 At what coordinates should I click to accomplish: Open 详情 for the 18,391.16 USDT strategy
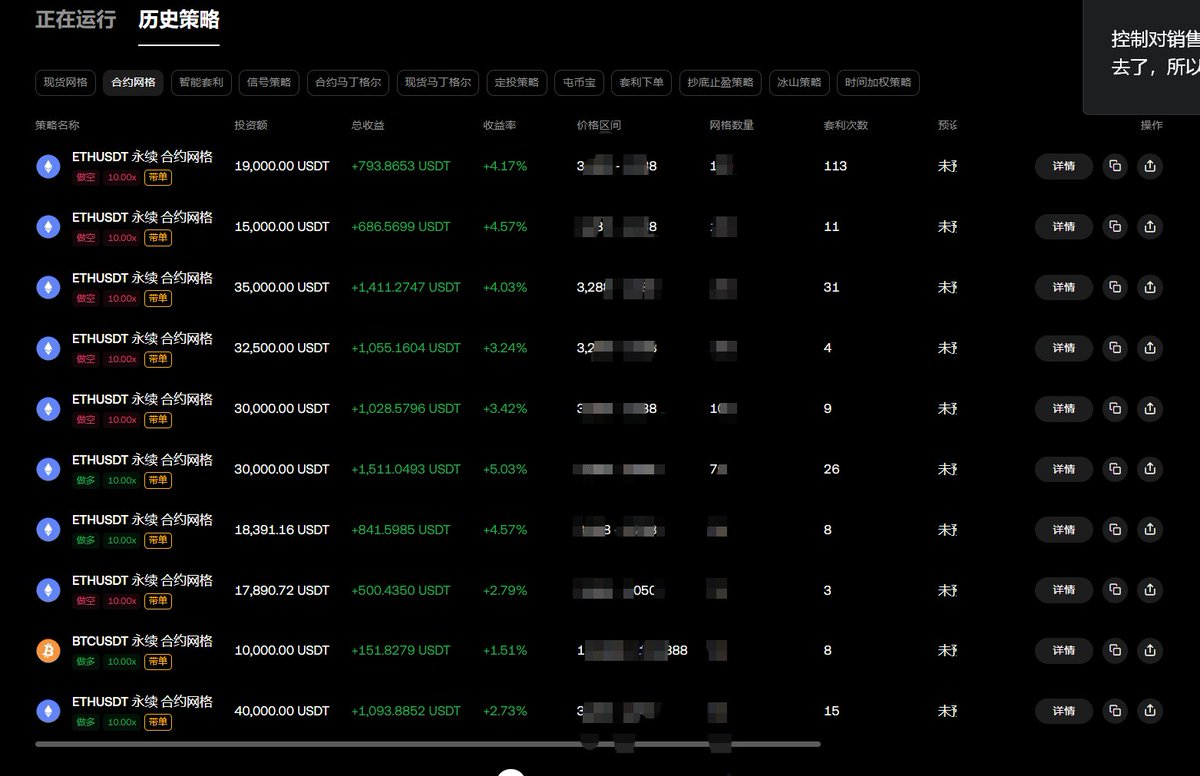[1064, 530]
